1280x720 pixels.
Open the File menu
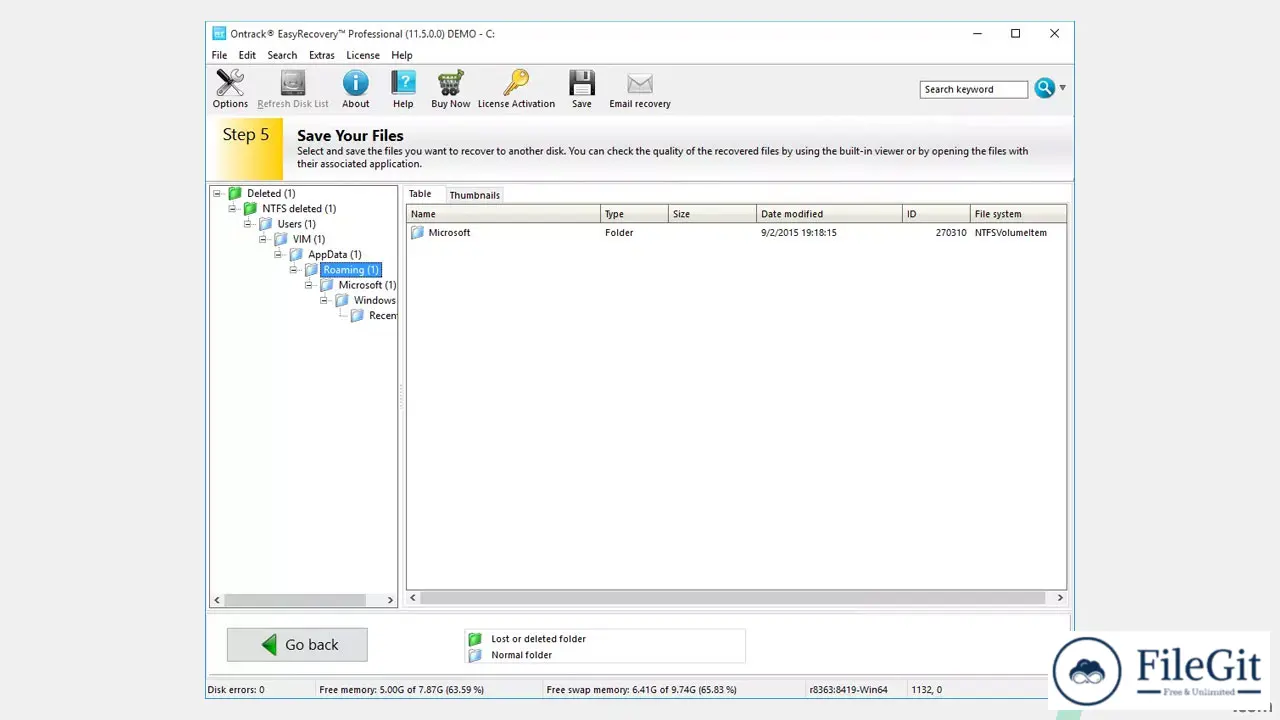(x=219, y=55)
